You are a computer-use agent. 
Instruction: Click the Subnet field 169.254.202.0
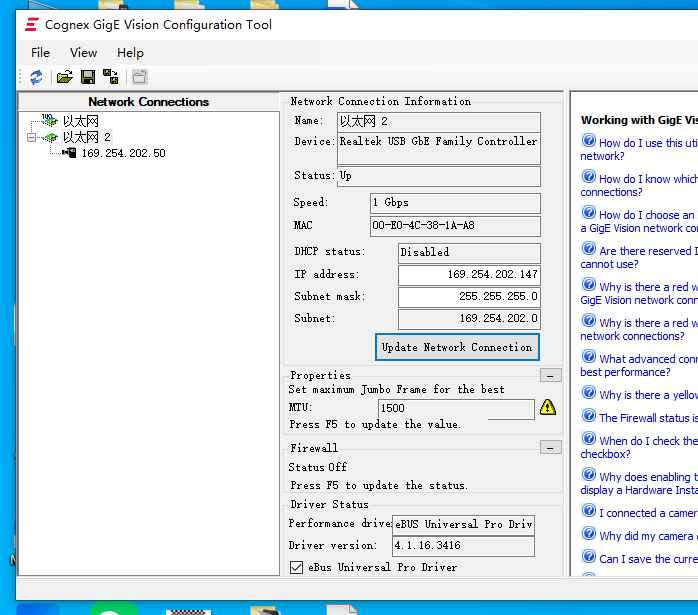click(x=469, y=319)
